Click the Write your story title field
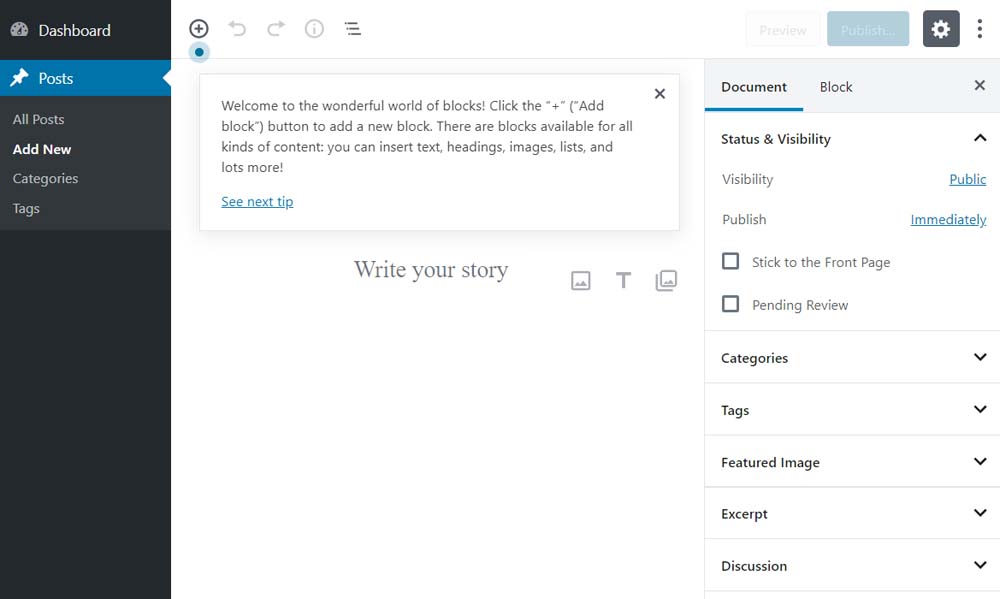The image size is (1000, 599). pyautogui.click(x=431, y=270)
